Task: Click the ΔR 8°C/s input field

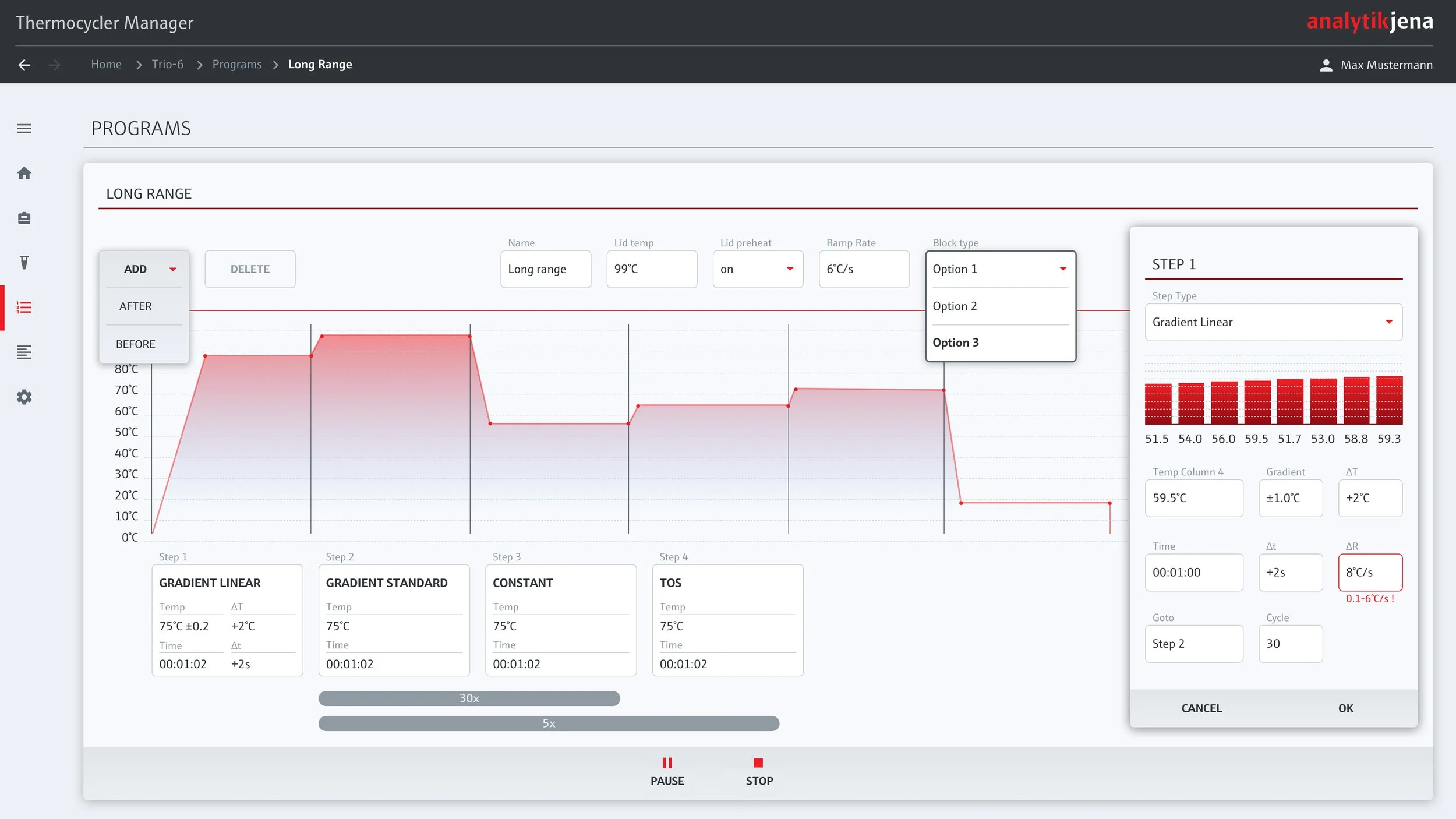Action: (1369, 572)
